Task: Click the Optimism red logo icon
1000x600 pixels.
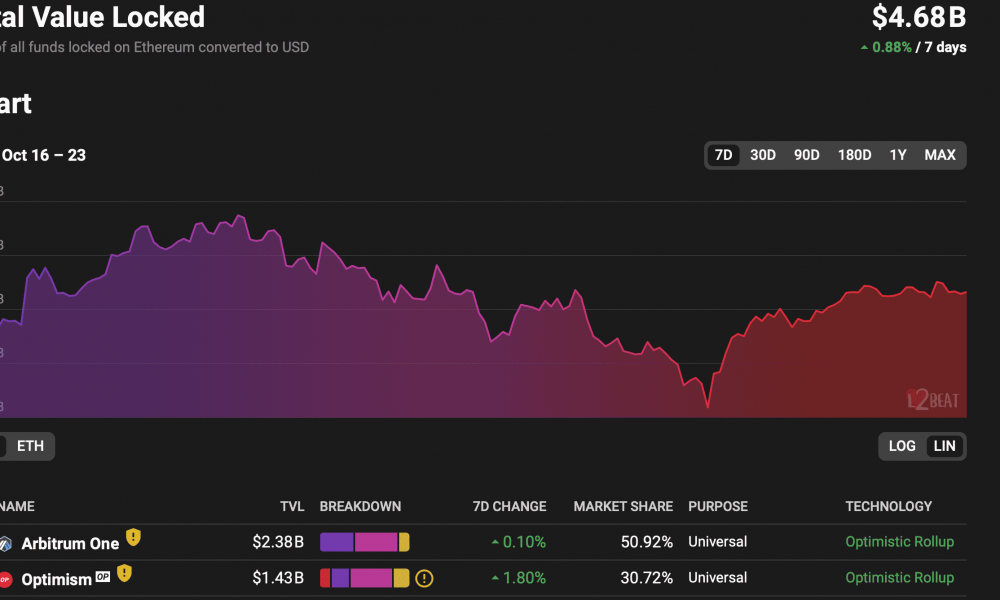Action: (x=5, y=580)
